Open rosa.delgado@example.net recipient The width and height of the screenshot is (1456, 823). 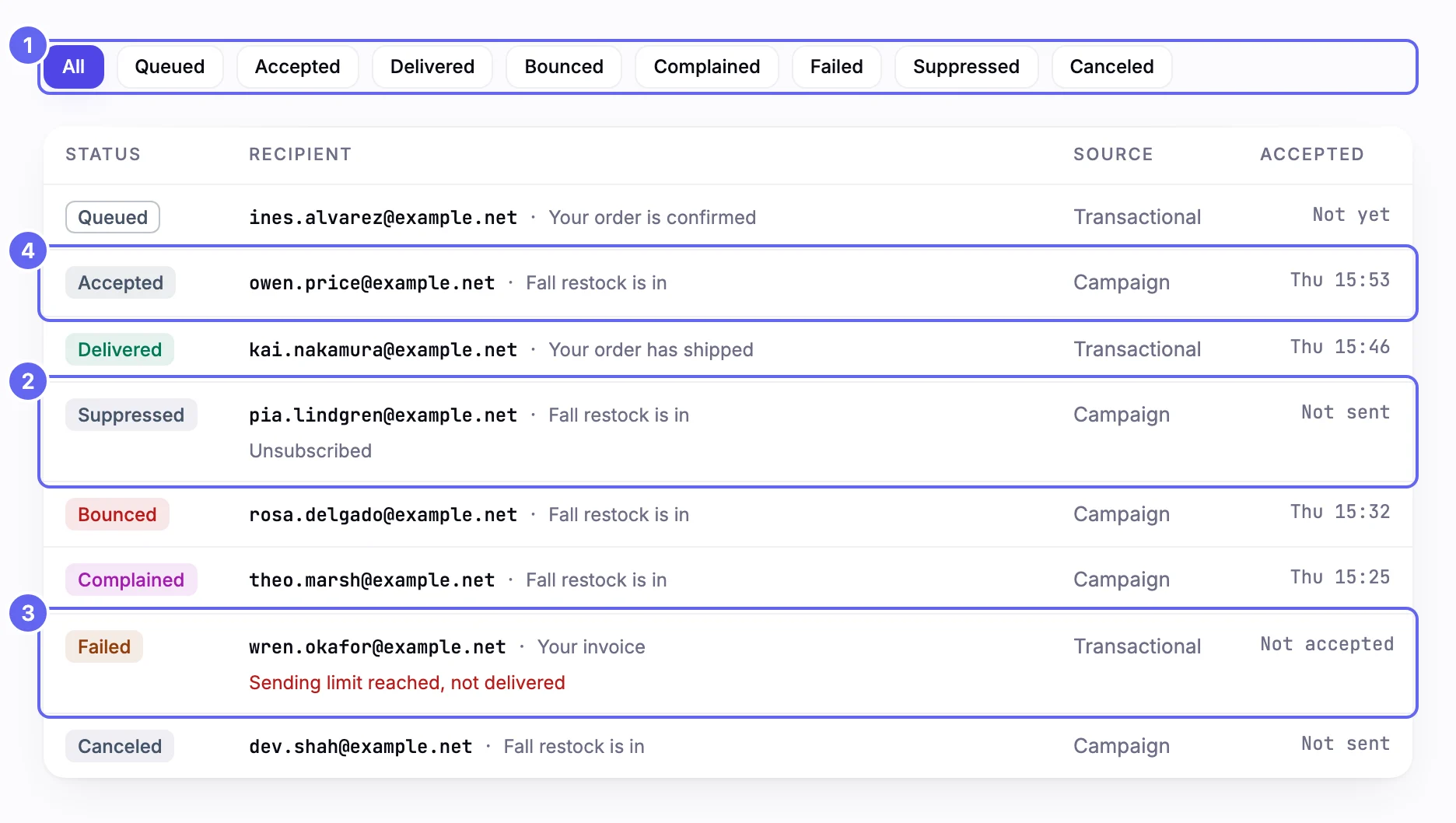pos(383,514)
